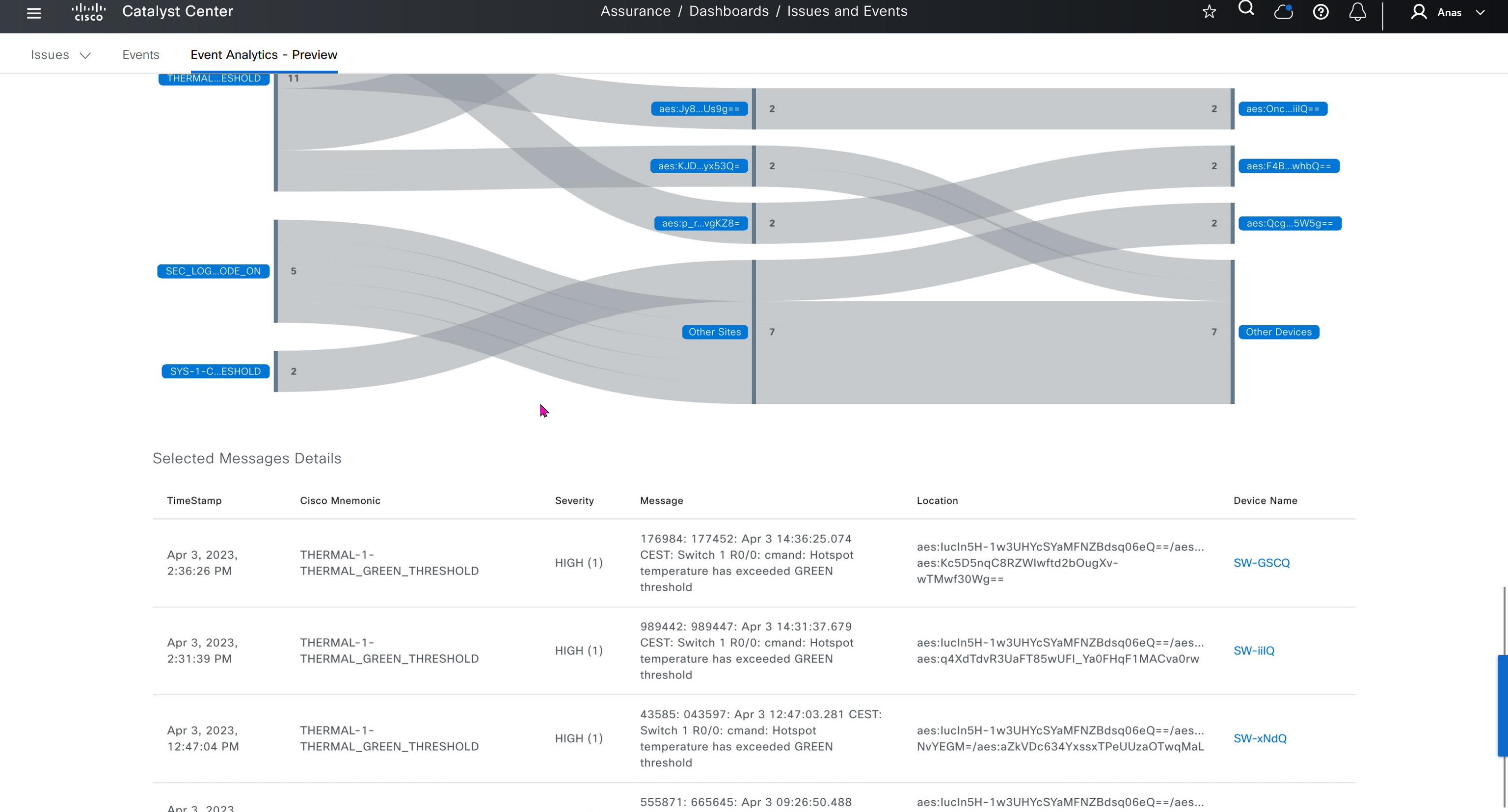The image size is (1508, 812).
Task: Switch to the Events tab
Action: click(140, 55)
